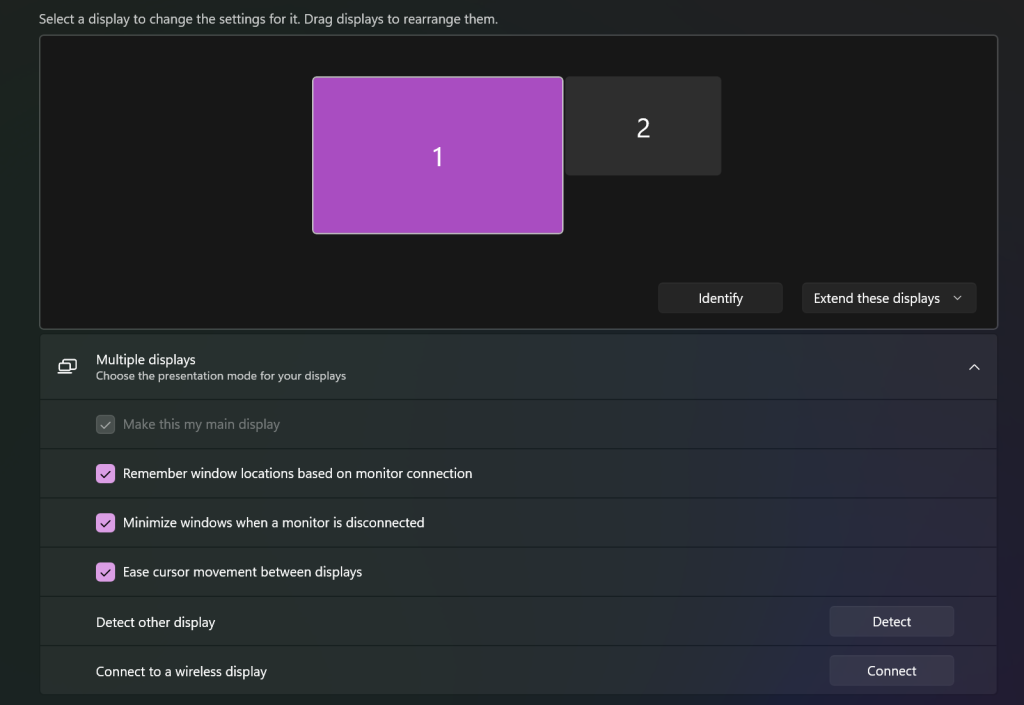Screen dimensions: 1024x705
Task: Click the "Detect other display" row label
Action: [155, 622]
